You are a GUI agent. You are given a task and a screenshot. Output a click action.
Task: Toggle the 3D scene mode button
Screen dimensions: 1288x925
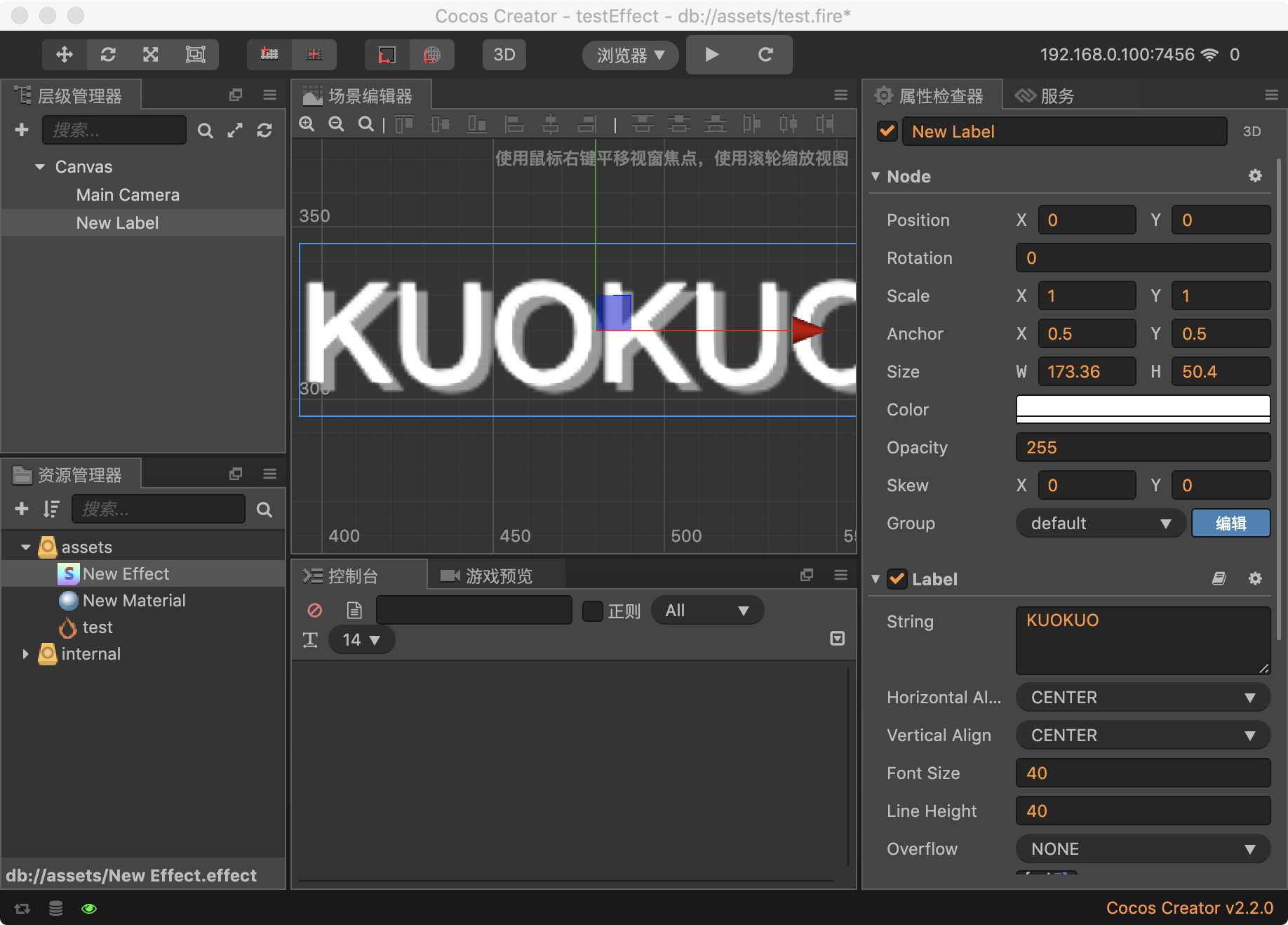pyautogui.click(x=504, y=55)
